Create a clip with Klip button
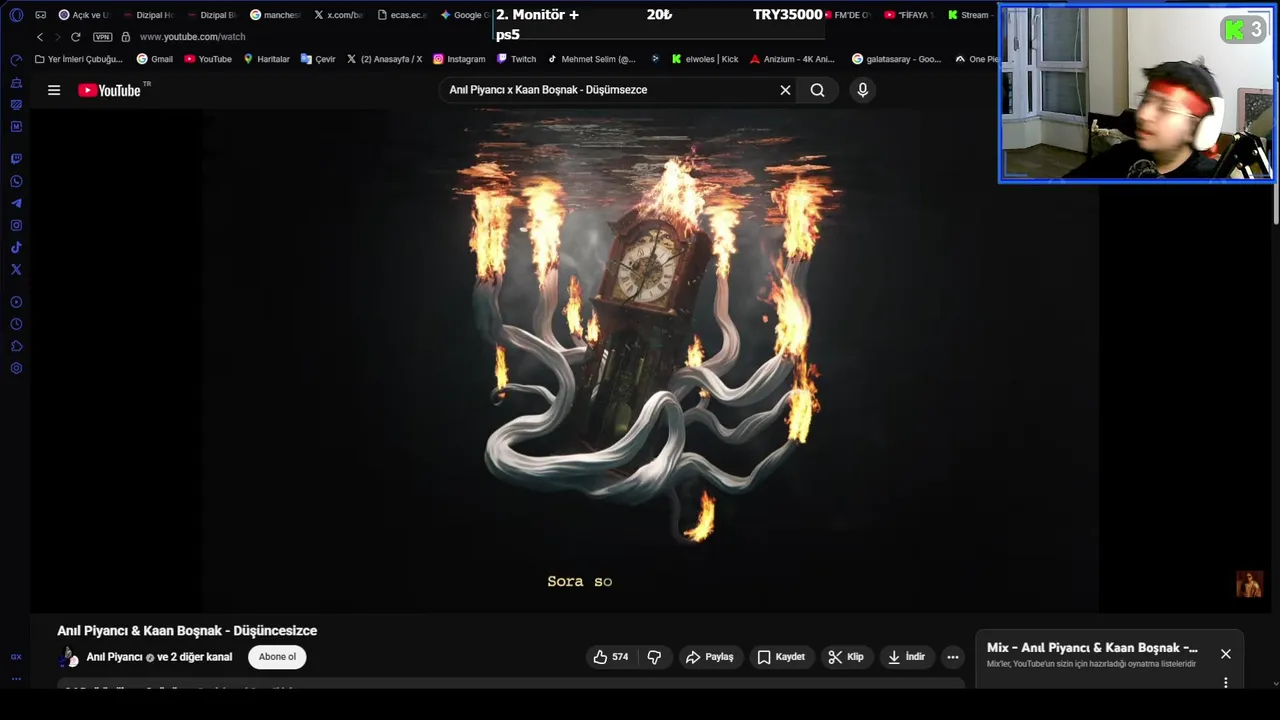 845,657
